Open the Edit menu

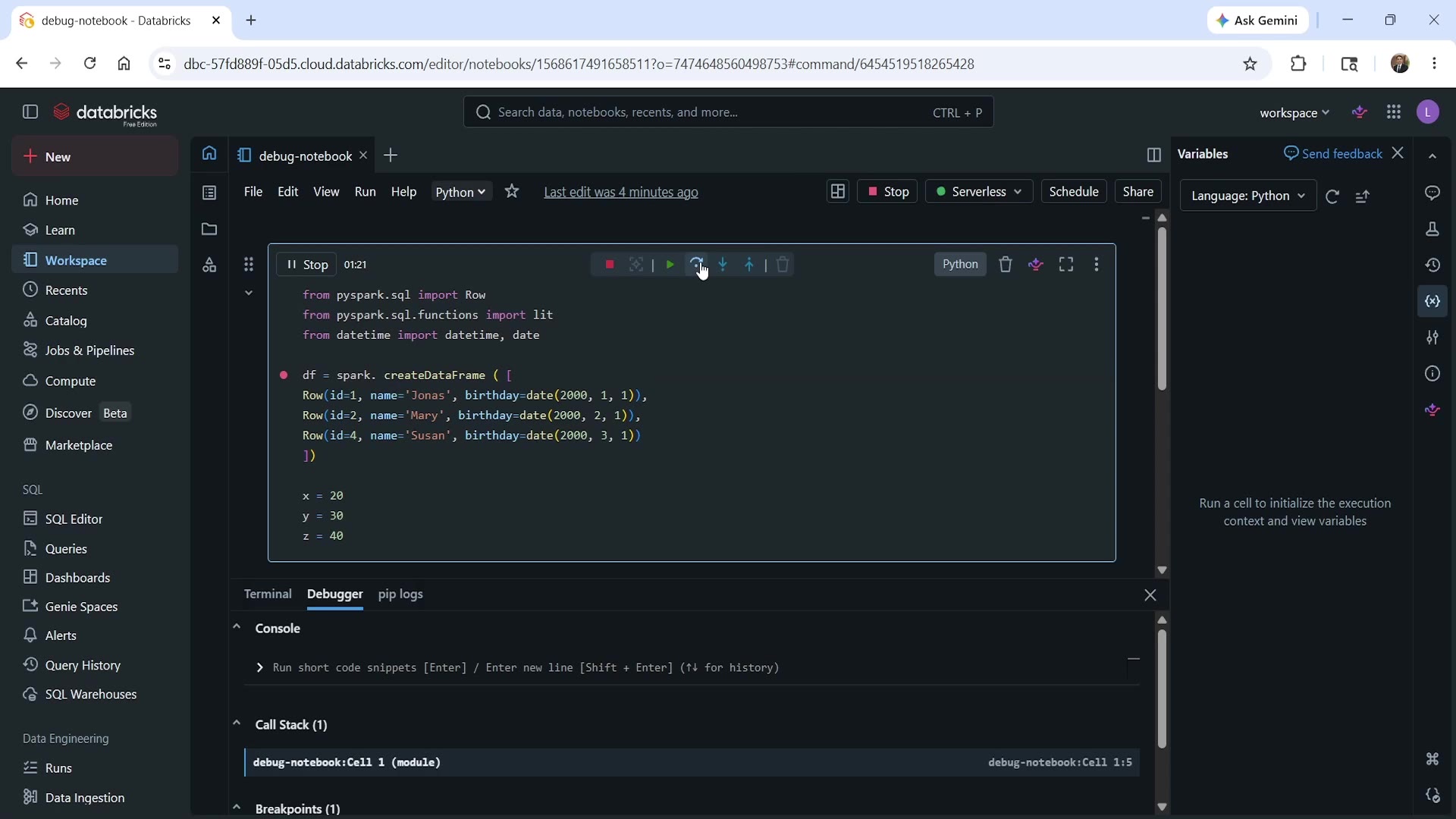click(x=288, y=192)
